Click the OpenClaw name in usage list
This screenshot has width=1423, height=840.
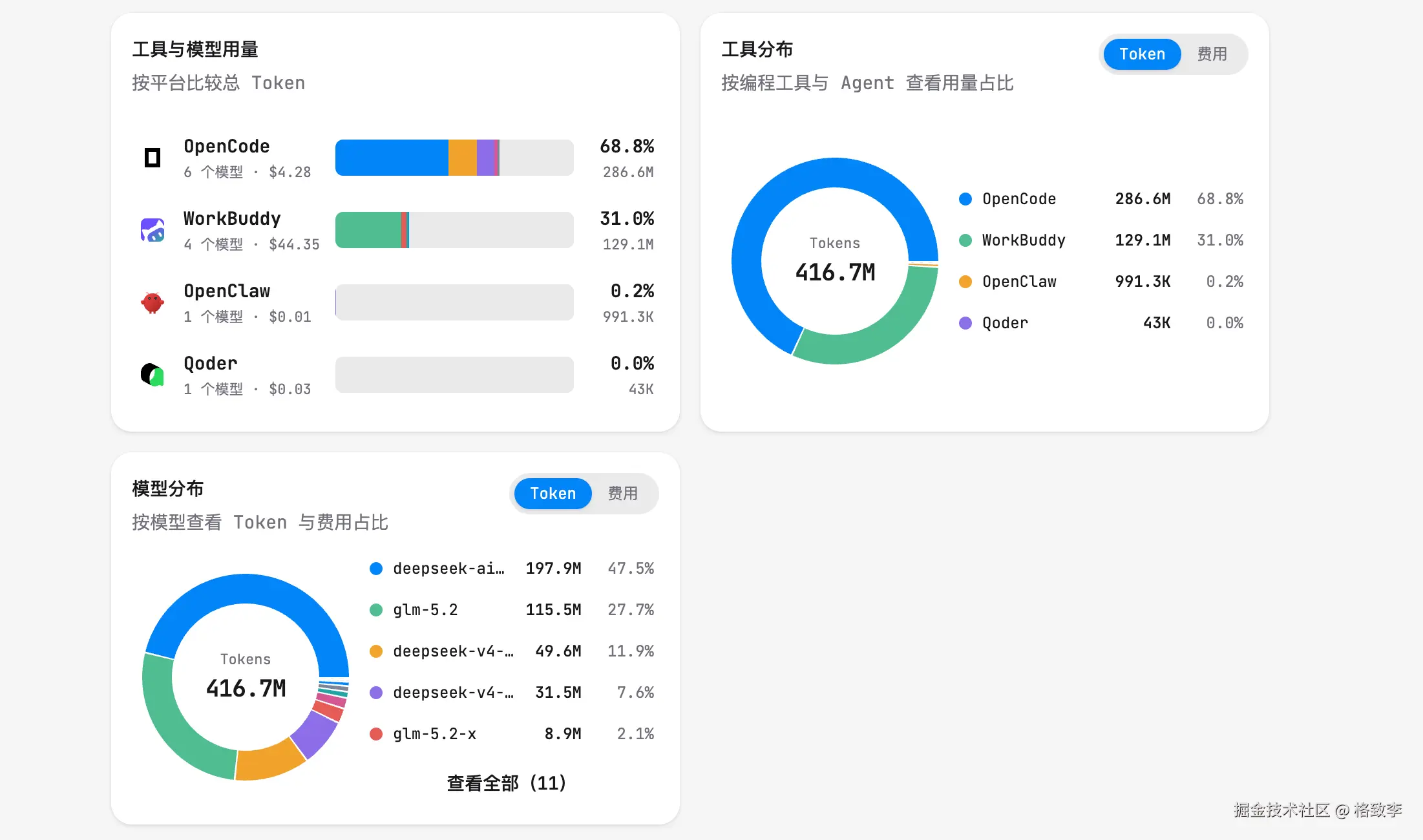(x=227, y=291)
